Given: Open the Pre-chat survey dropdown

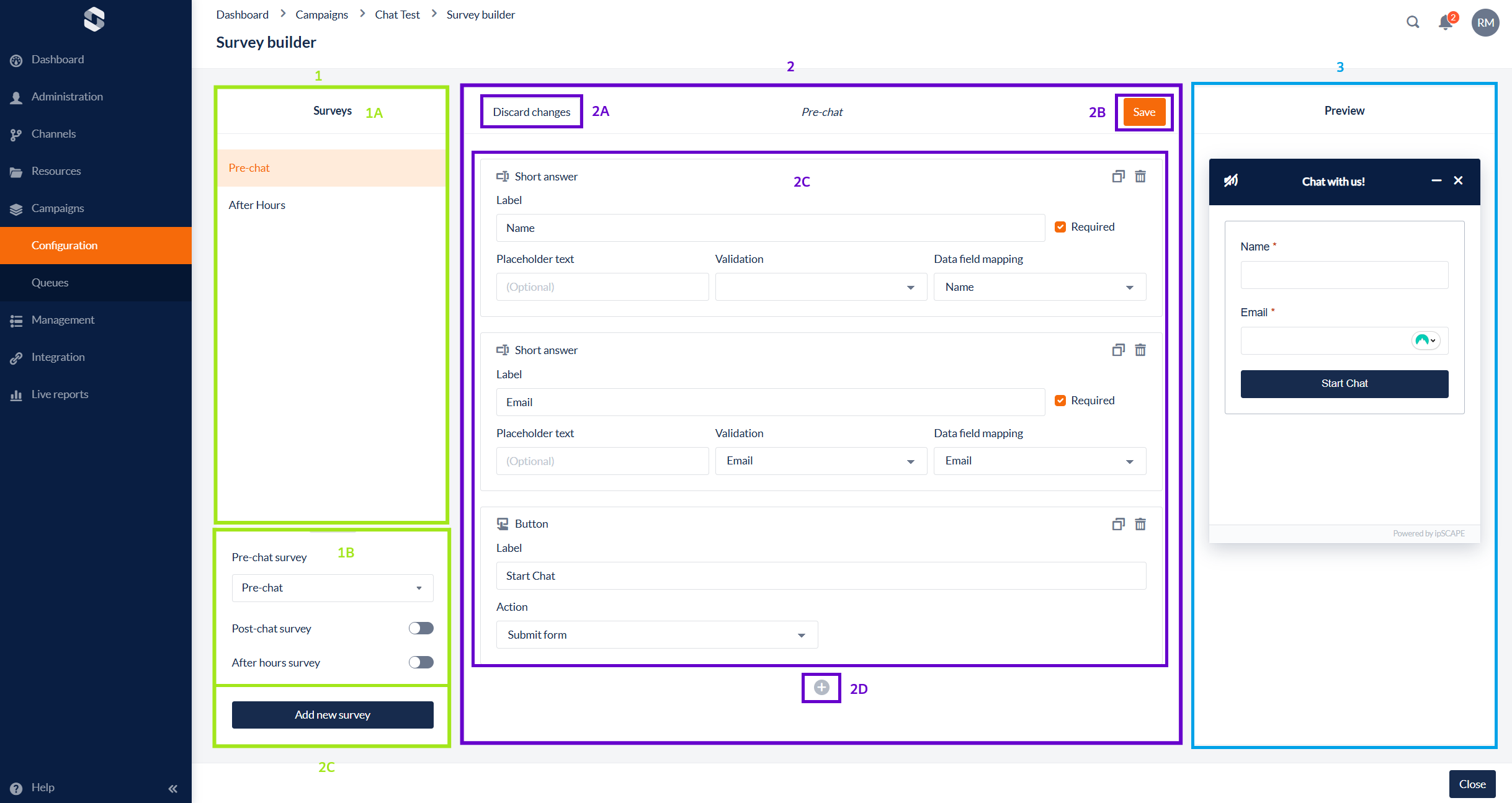Looking at the screenshot, I should click(x=333, y=588).
